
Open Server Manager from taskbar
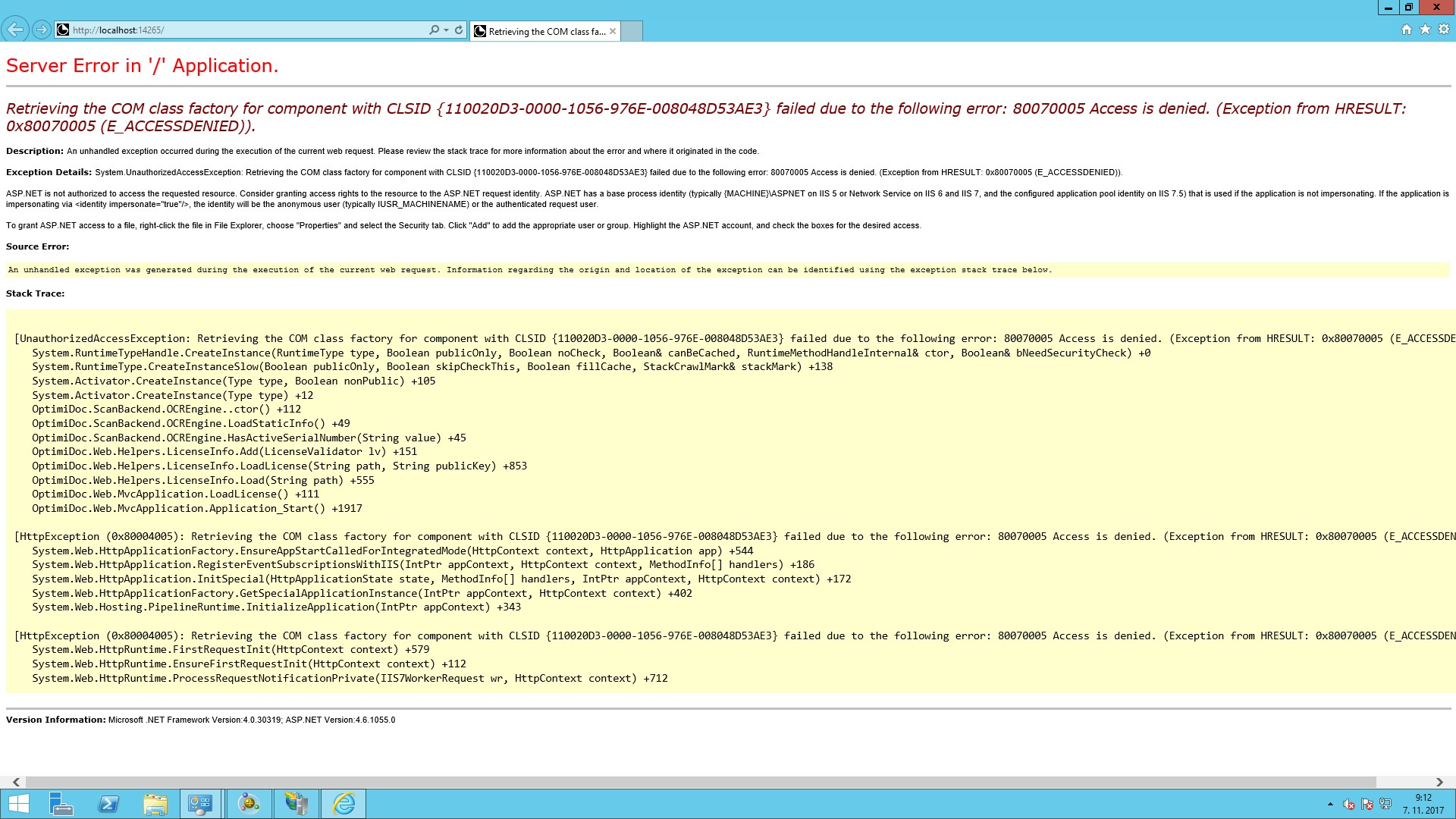point(61,804)
